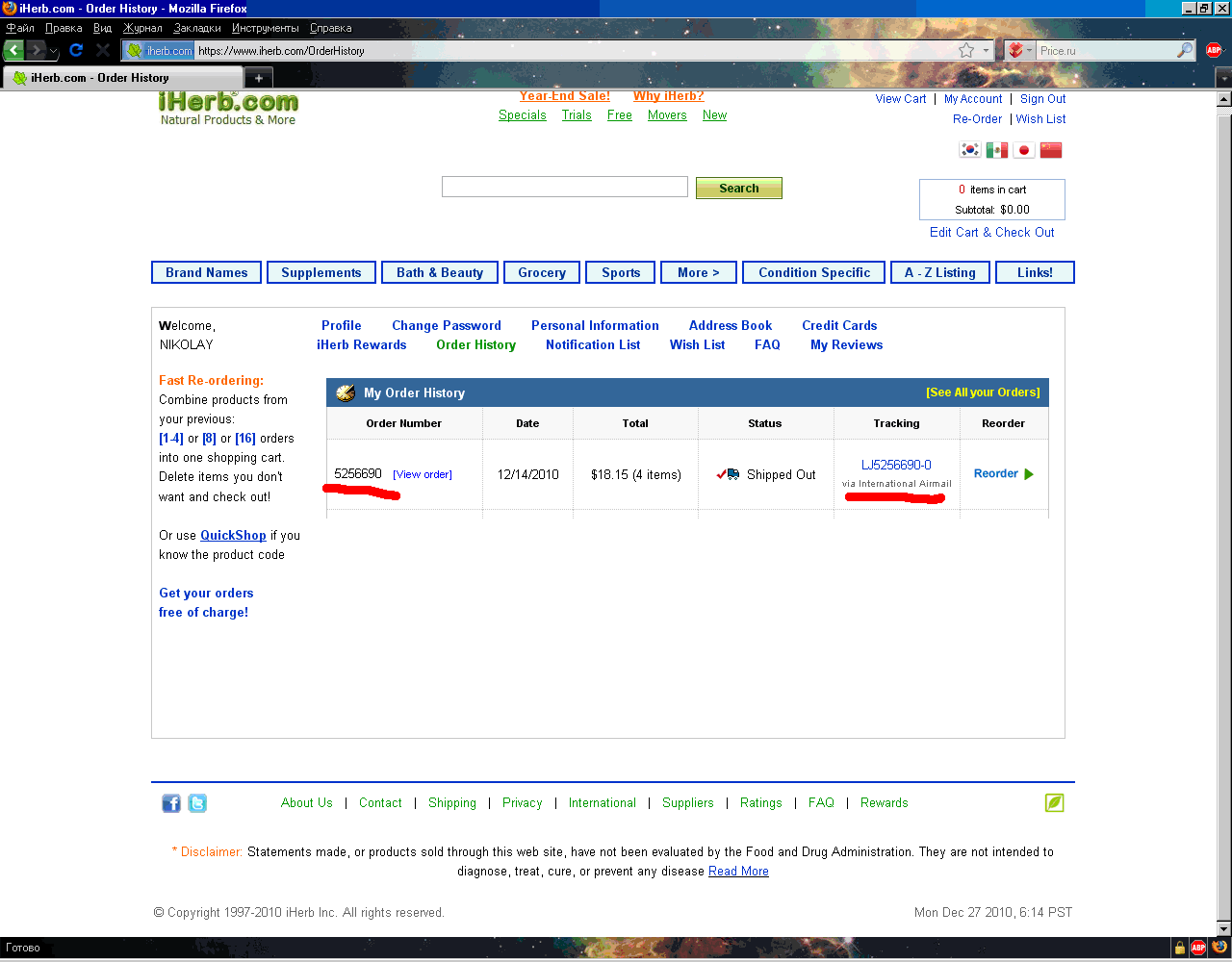Click the Twitter icon in the footer
The width and height of the screenshot is (1232, 962).
tap(197, 803)
